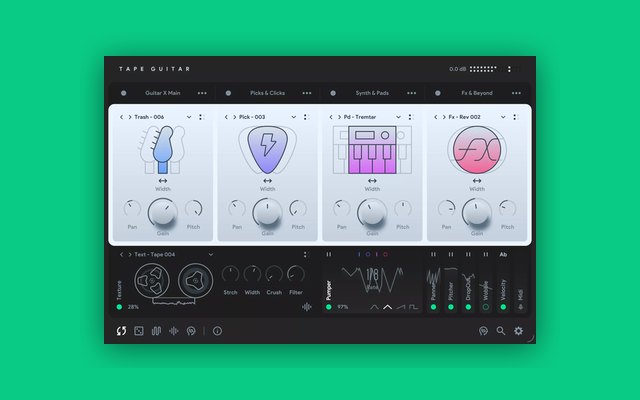Click the purple guitar pick image
The width and height of the screenshot is (640, 400).
[x=267, y=150]
